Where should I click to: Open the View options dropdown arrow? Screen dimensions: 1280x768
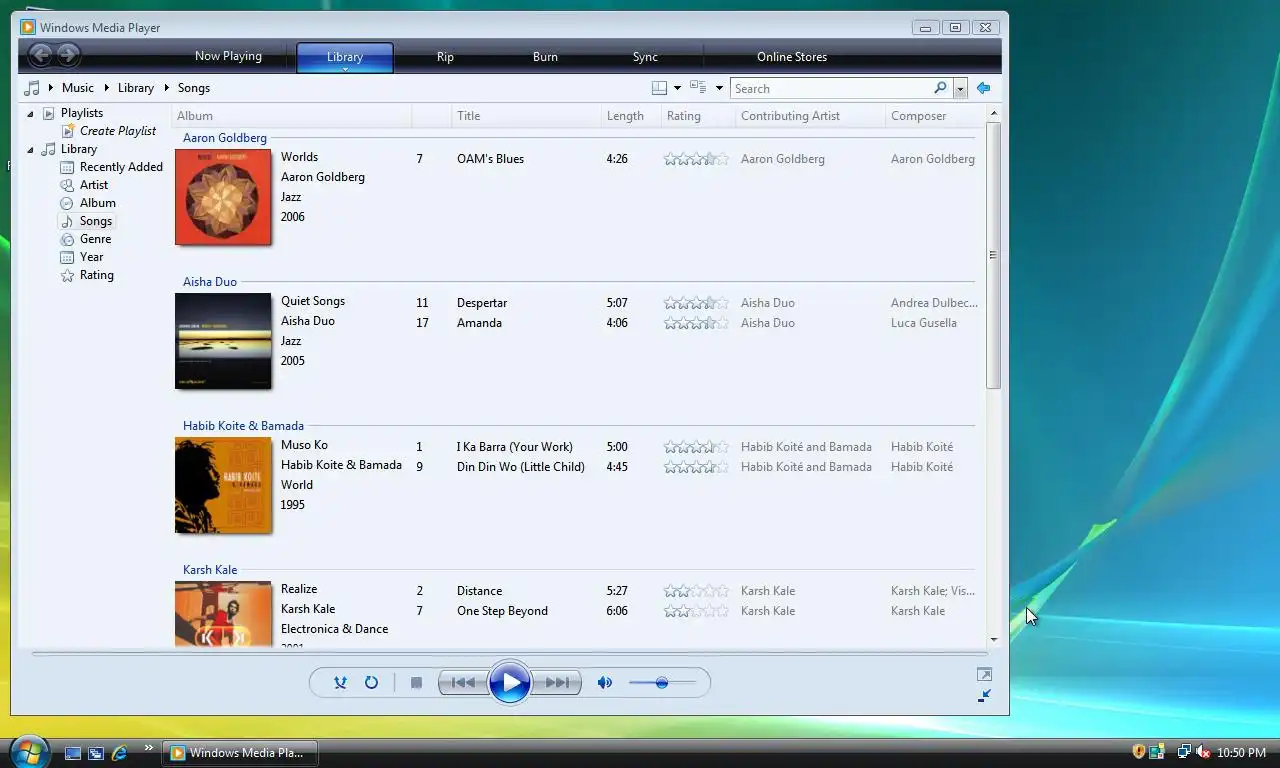[x=719, y=88]
